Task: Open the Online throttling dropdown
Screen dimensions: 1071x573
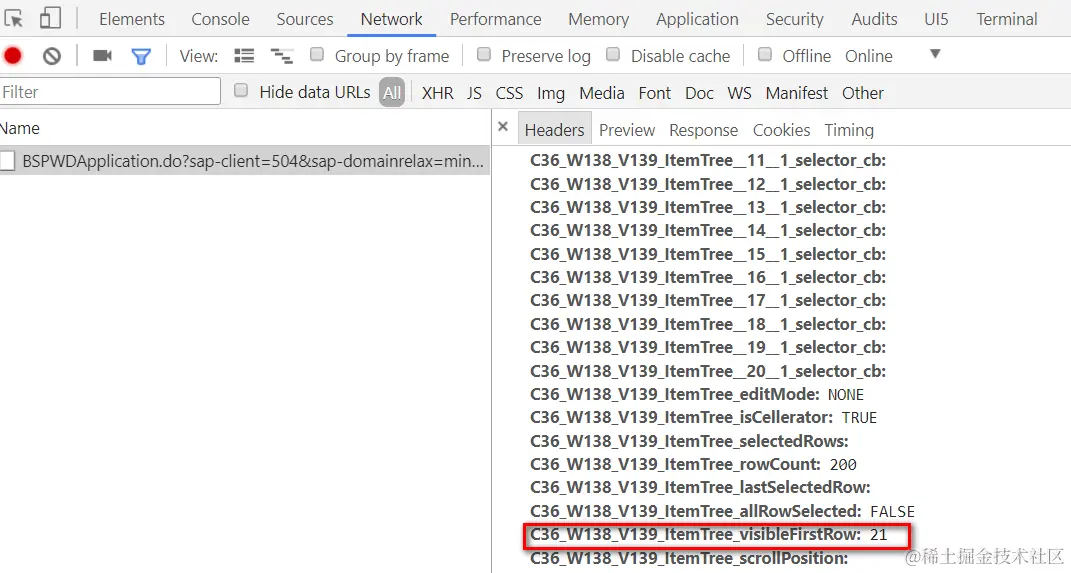Action: click(893, 55)
